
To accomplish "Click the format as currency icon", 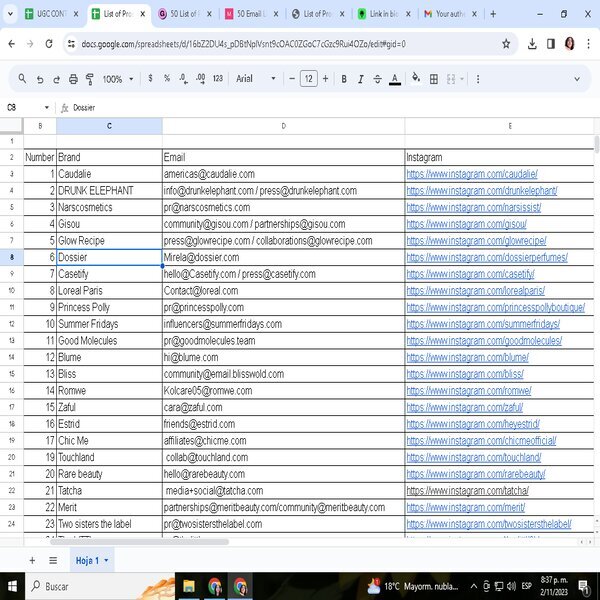I will point(150,78).
